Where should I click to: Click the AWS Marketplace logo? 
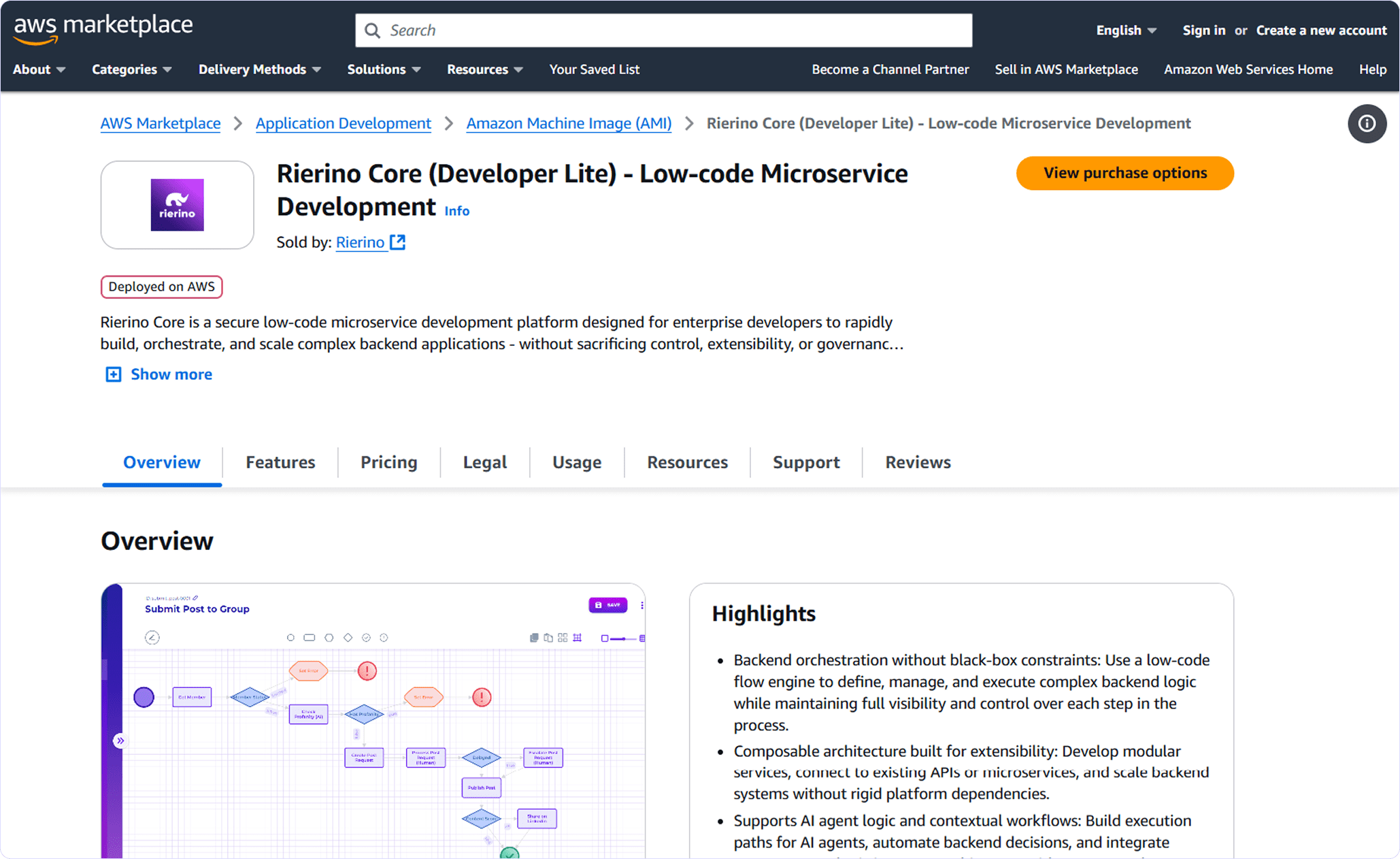click(x=103, y=29)
